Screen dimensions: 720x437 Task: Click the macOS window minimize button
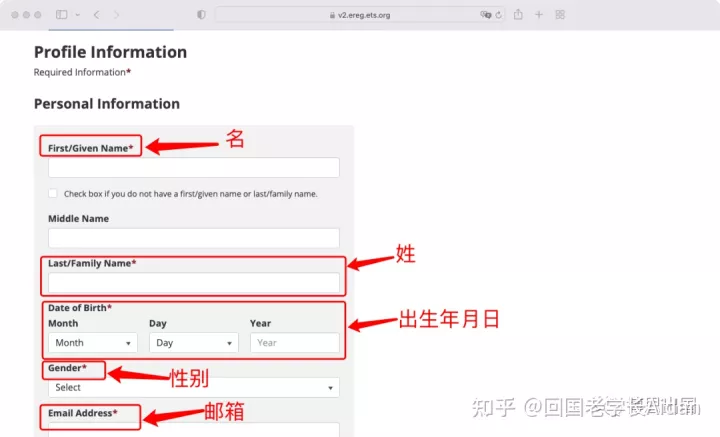point(26,15)
